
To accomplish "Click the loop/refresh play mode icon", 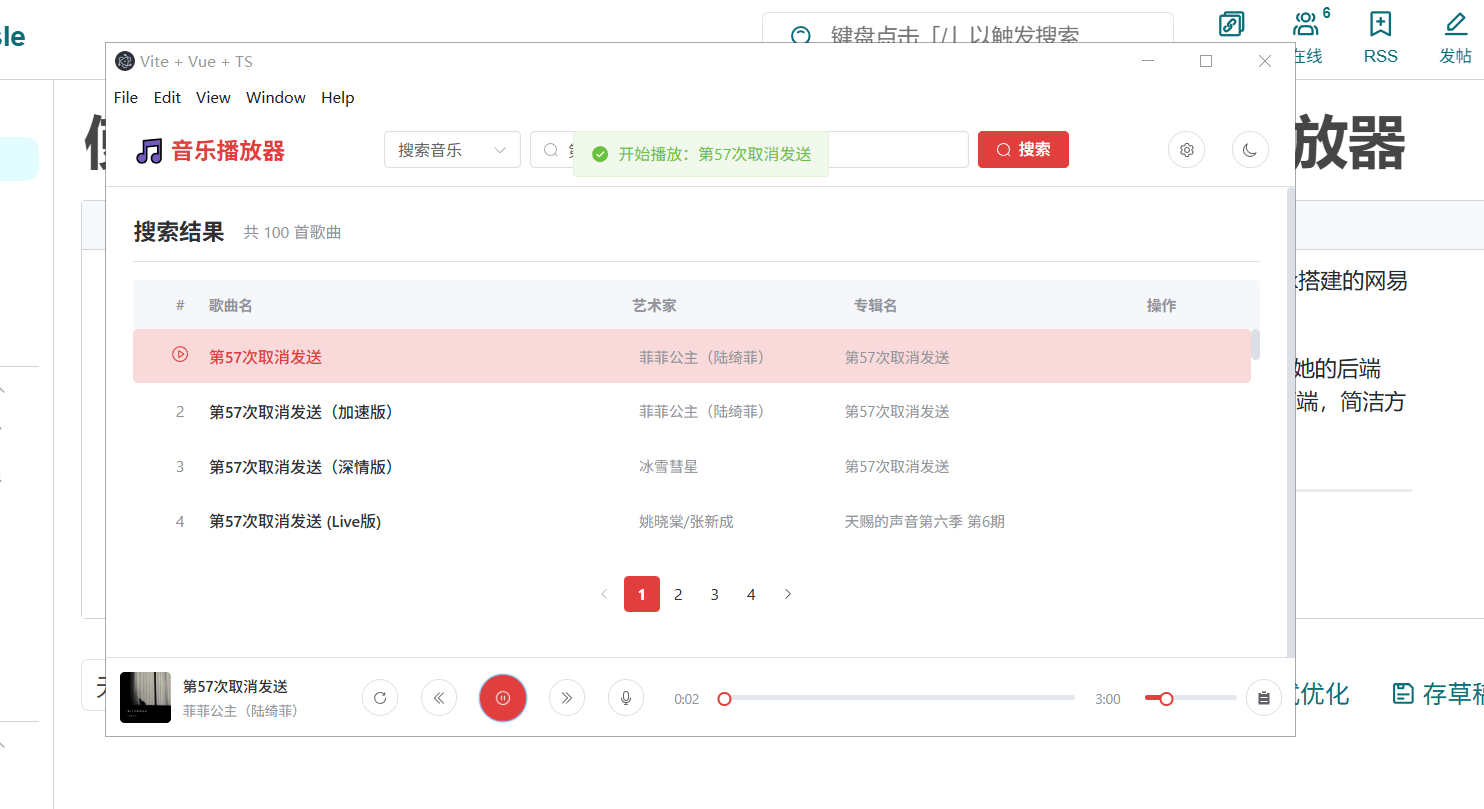I will [x=380, y=698].
